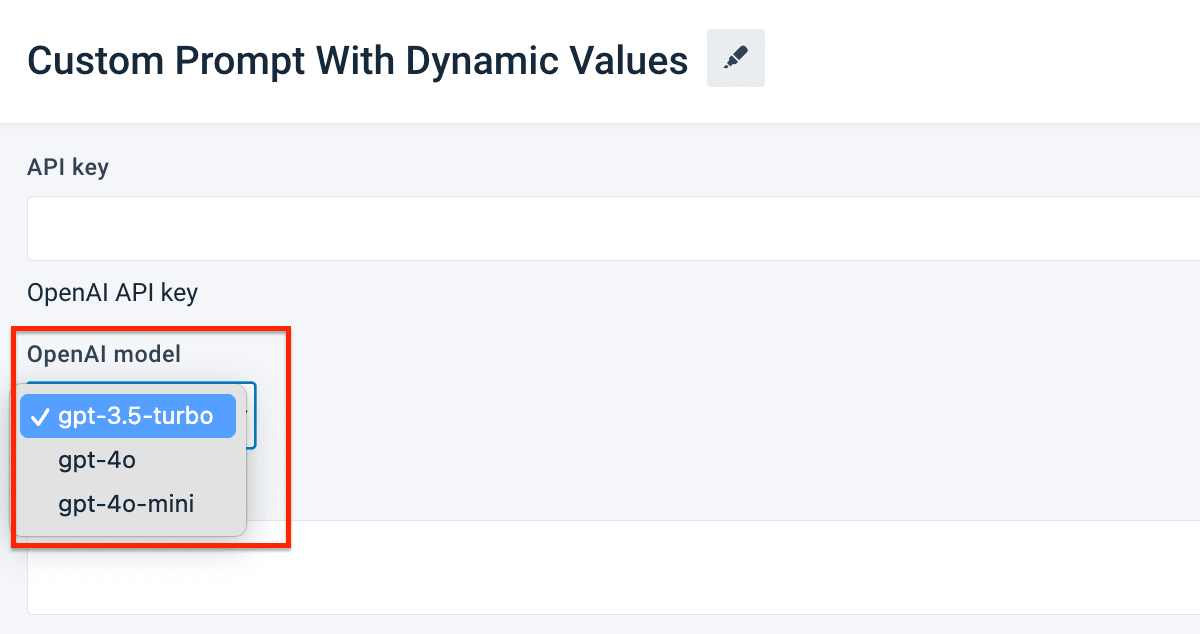The image size is (1200, 634).
Task: Click the "OpenAI API key" helper text
Action: pos(112,293)
